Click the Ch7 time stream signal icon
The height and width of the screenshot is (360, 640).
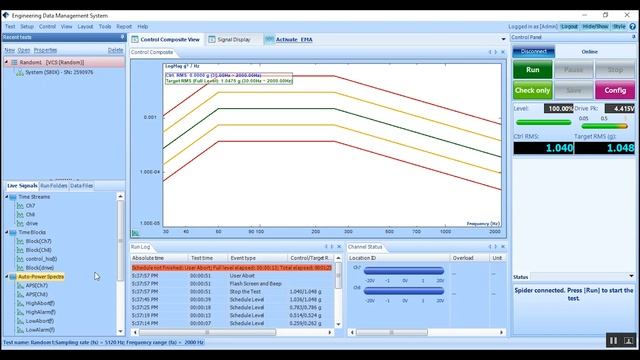tap(20, 206)
